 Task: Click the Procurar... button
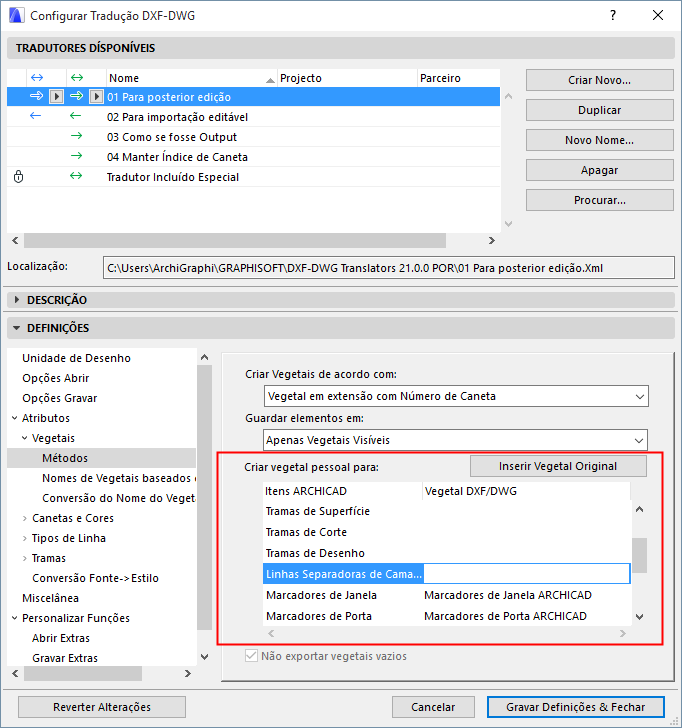(599, 200)
